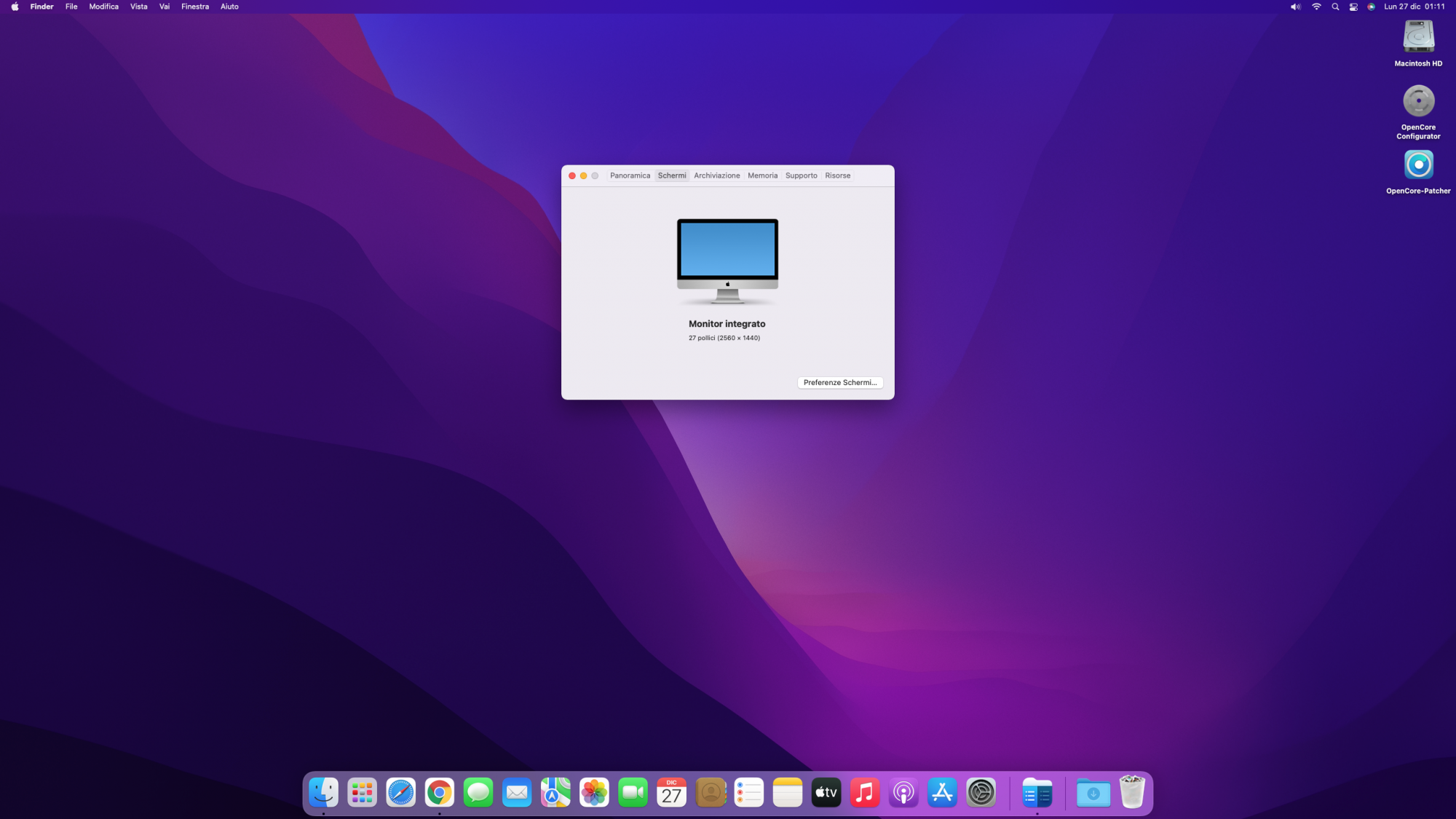The width and height of the screenshot is (1456, 819).
Task: Open System Preferences gear icon
Action: pyautogui.click(x=981, y=792)
